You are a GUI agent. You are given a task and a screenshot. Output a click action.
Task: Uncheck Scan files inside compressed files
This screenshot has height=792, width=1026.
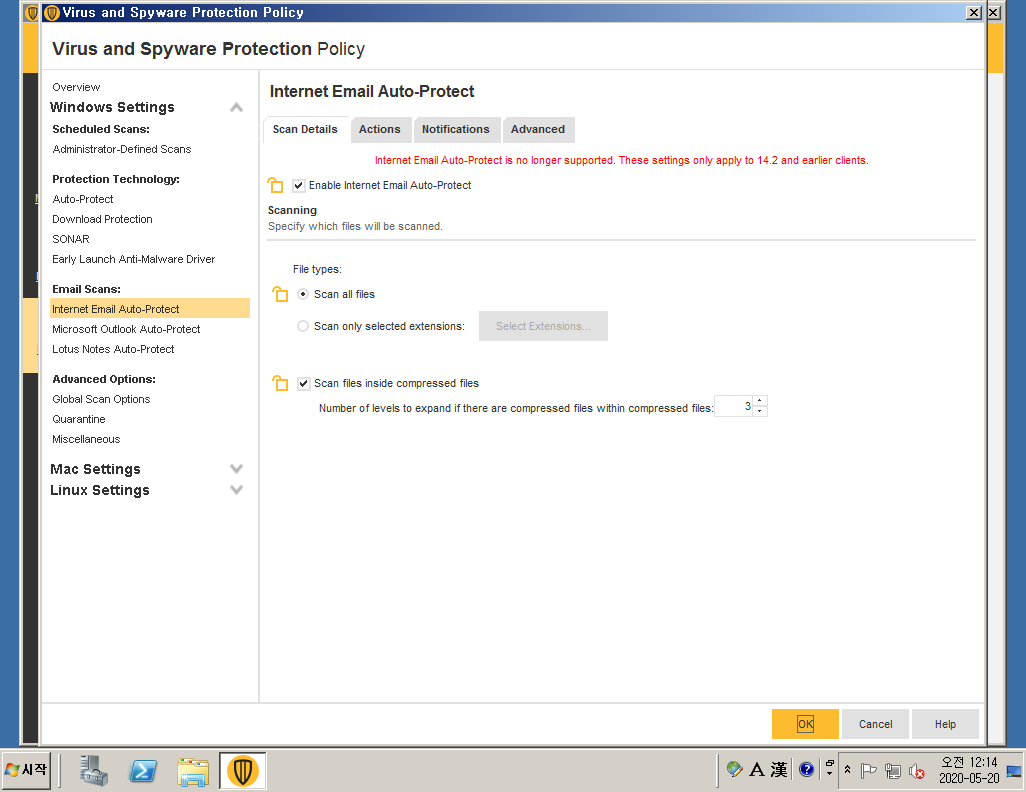point(304,384)
